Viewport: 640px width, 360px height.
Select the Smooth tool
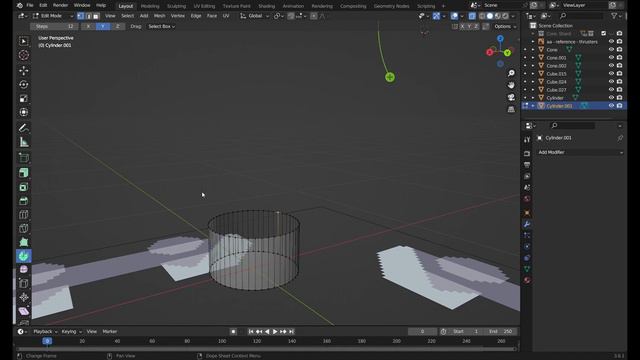pos(24,270)
